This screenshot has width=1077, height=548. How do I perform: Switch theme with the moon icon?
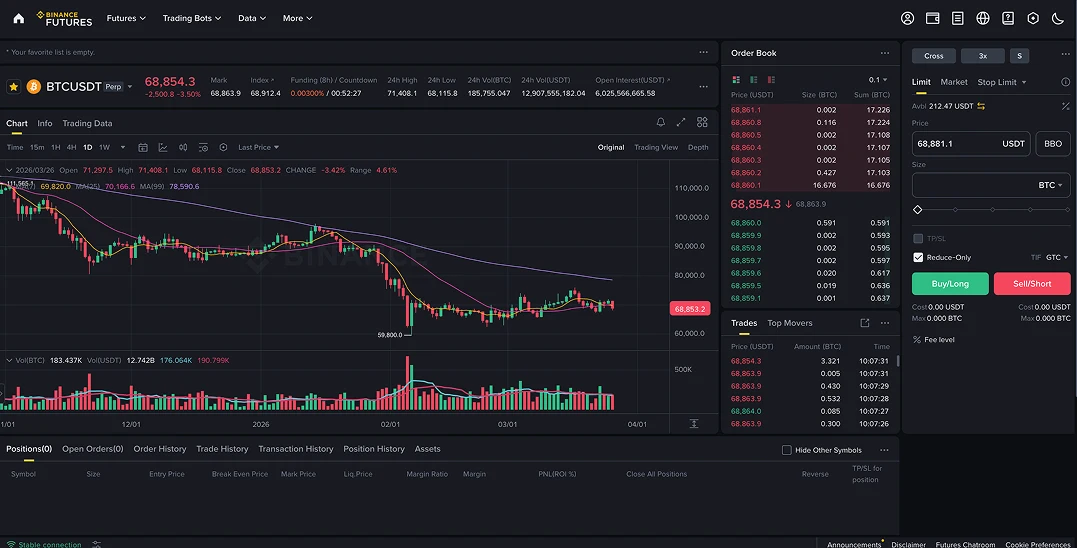coord(1058,19)
